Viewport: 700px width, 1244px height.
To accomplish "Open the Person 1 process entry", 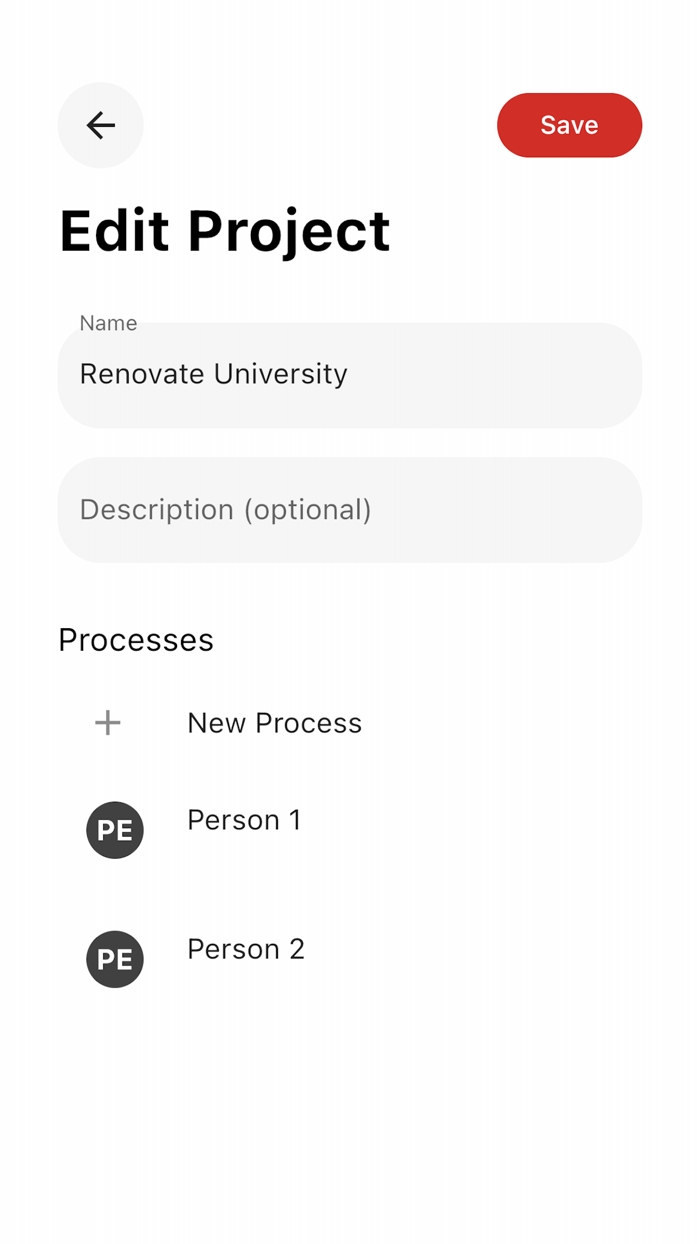I will [x=244, y=820].
